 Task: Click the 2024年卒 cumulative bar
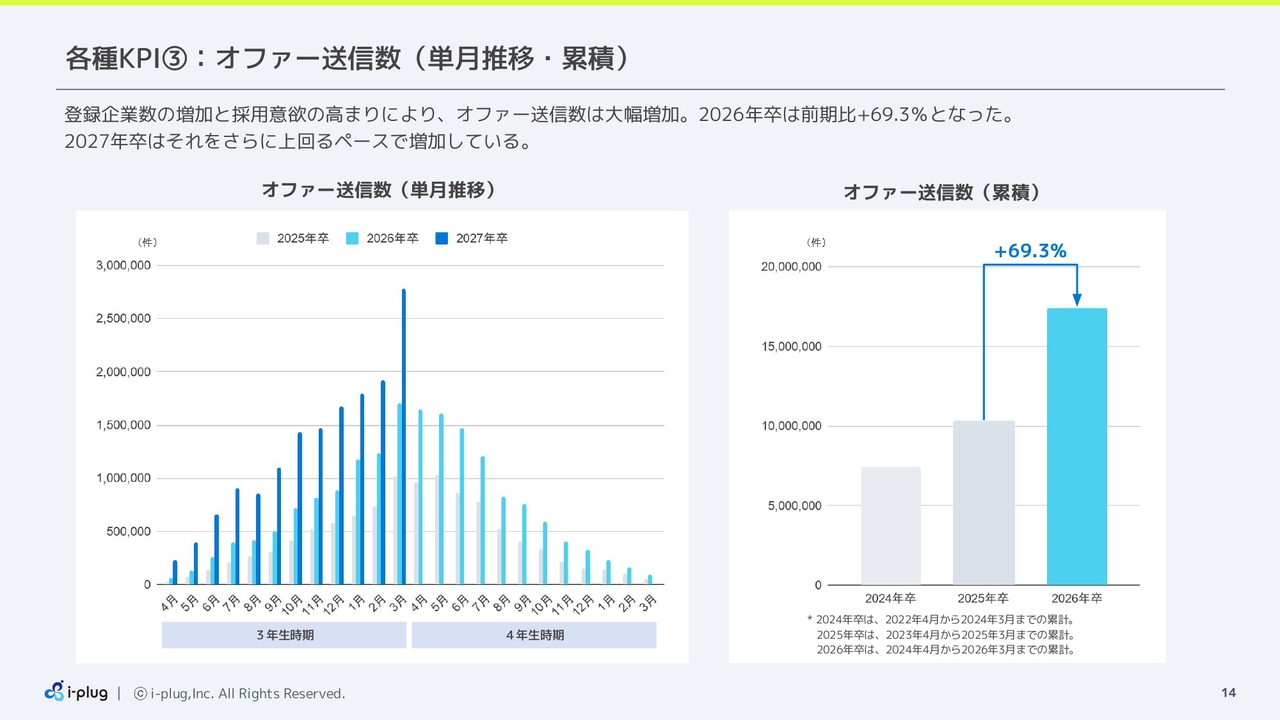point(891,526)
